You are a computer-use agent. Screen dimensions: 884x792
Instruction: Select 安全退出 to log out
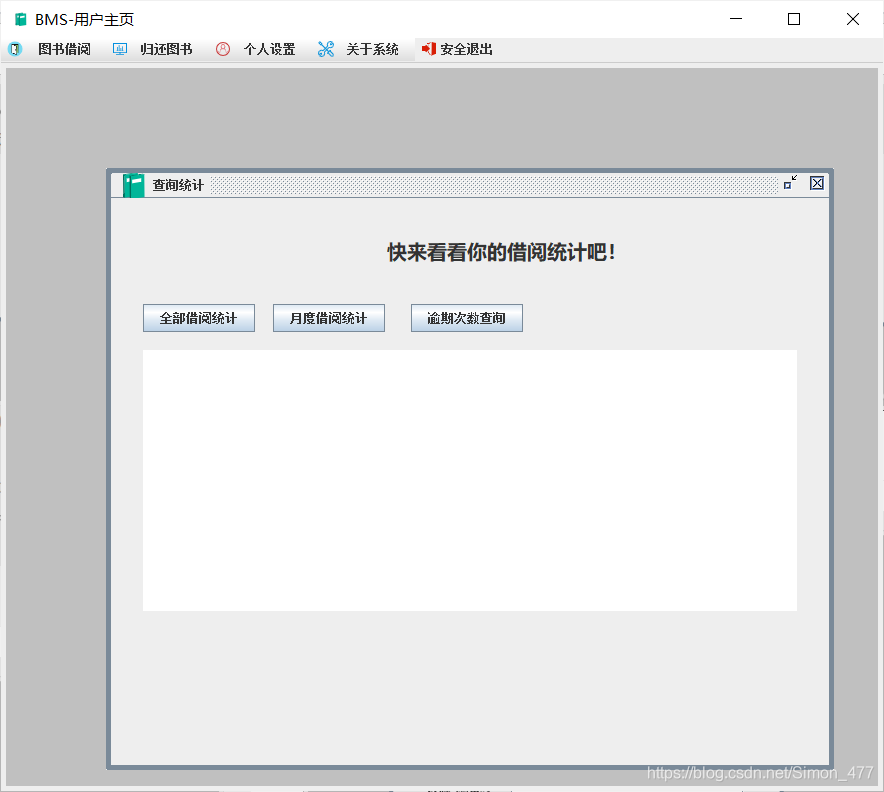[466, 49]
